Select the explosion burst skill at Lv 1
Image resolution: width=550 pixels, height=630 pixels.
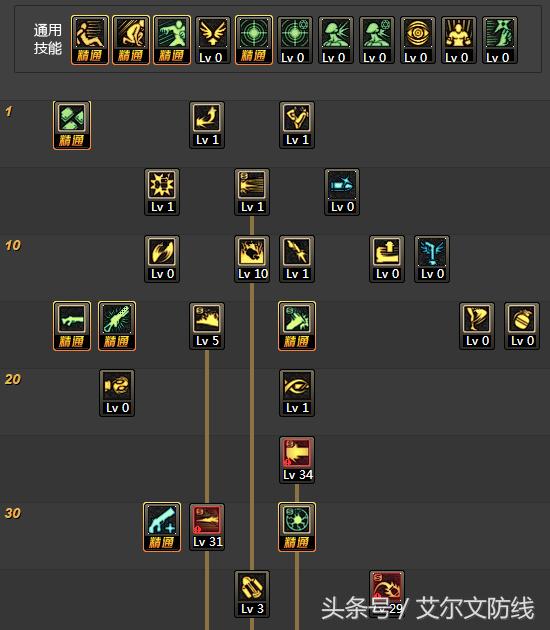(162, 192)
